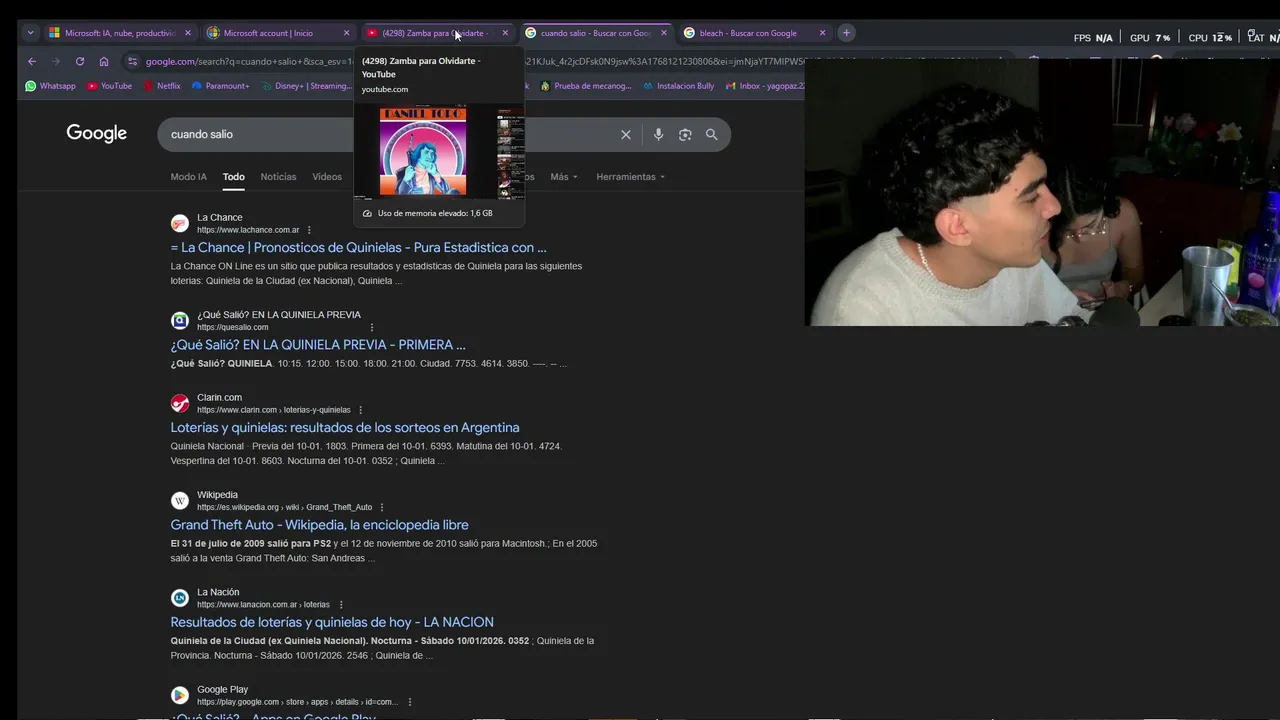1280x720 pixels.
Task: Close the Microsoft account tab
Action: tap(346, 33)
